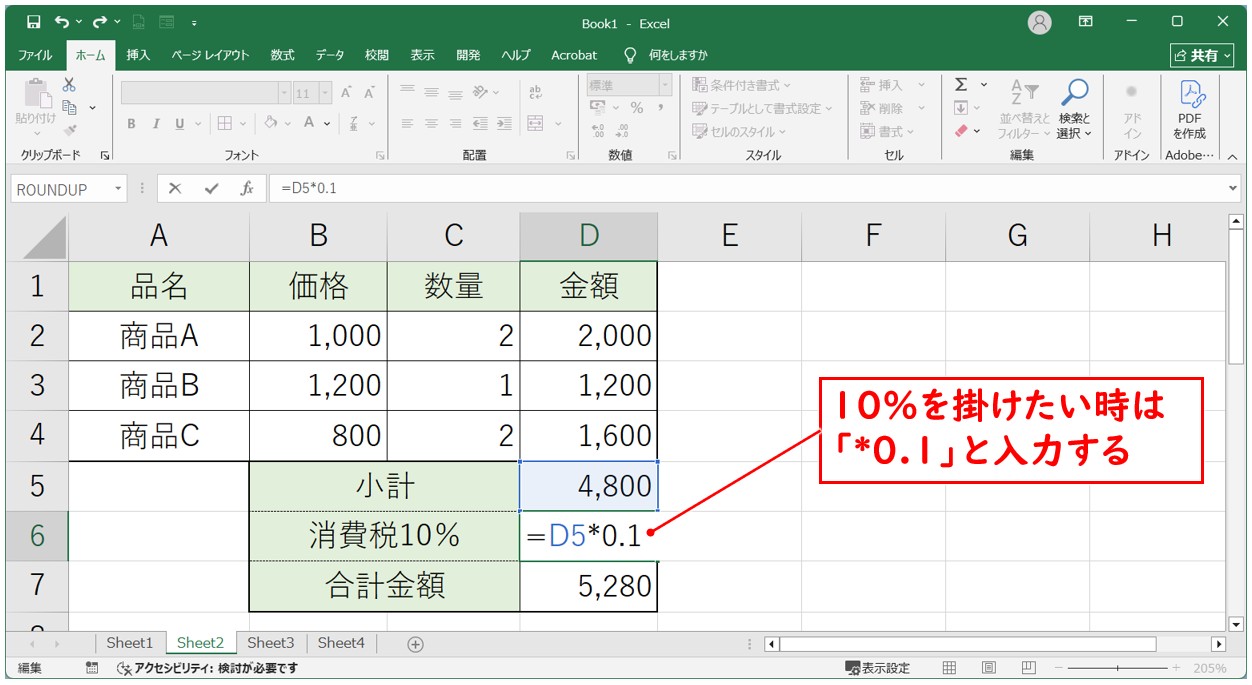Click the 削除 button in the セル group

click(x=892, y=108)
